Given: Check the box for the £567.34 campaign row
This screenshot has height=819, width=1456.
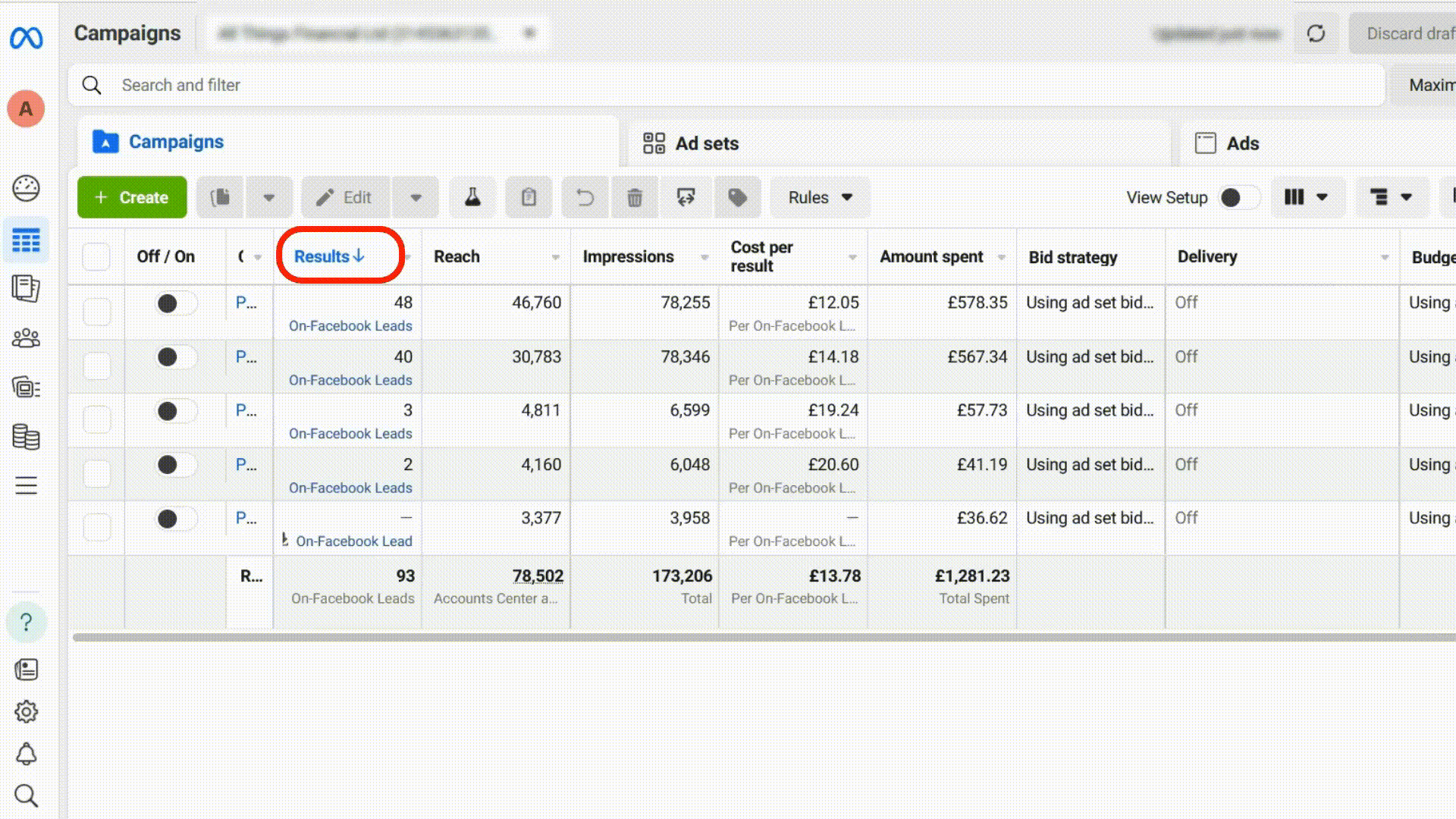Looking at the screenshot, I should (97, 366).
